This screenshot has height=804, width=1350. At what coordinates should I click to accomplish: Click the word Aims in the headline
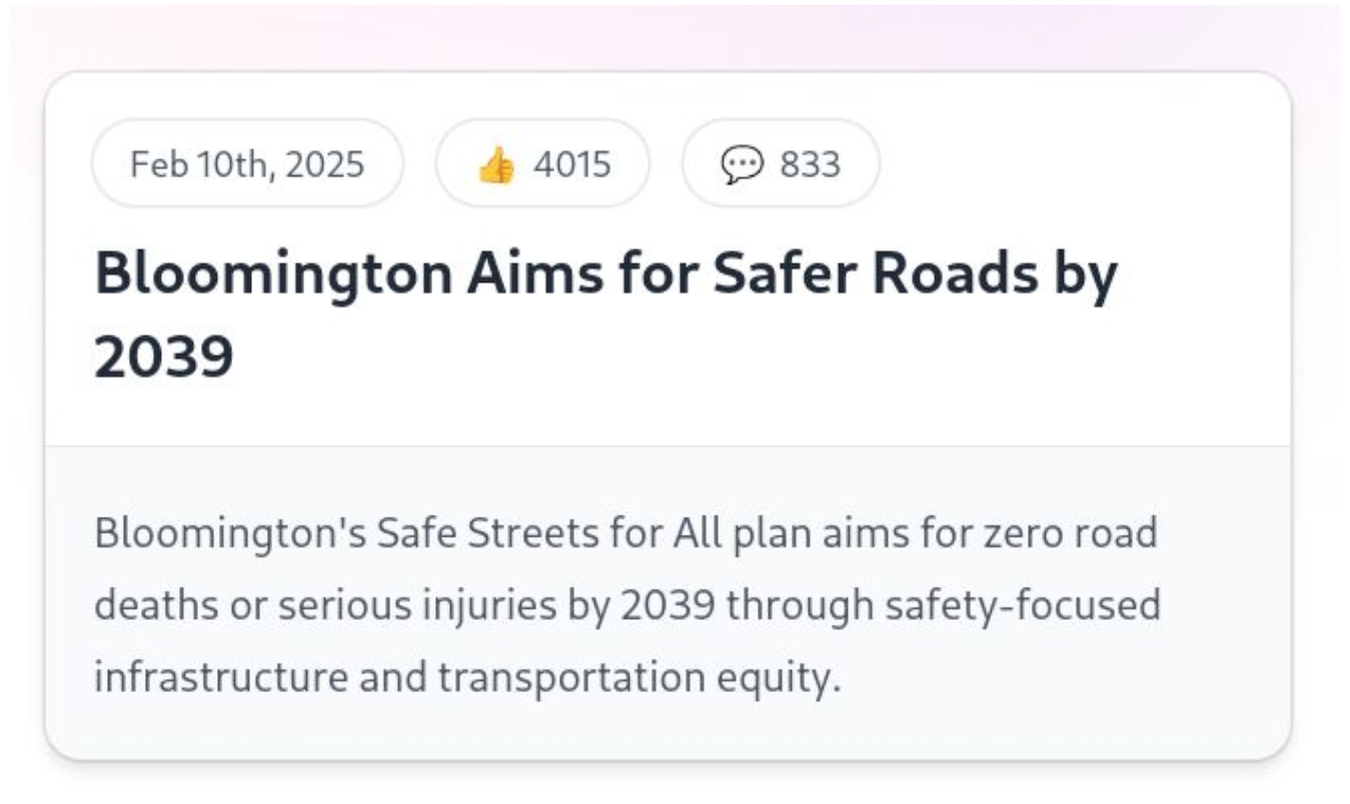click(535, 274)
